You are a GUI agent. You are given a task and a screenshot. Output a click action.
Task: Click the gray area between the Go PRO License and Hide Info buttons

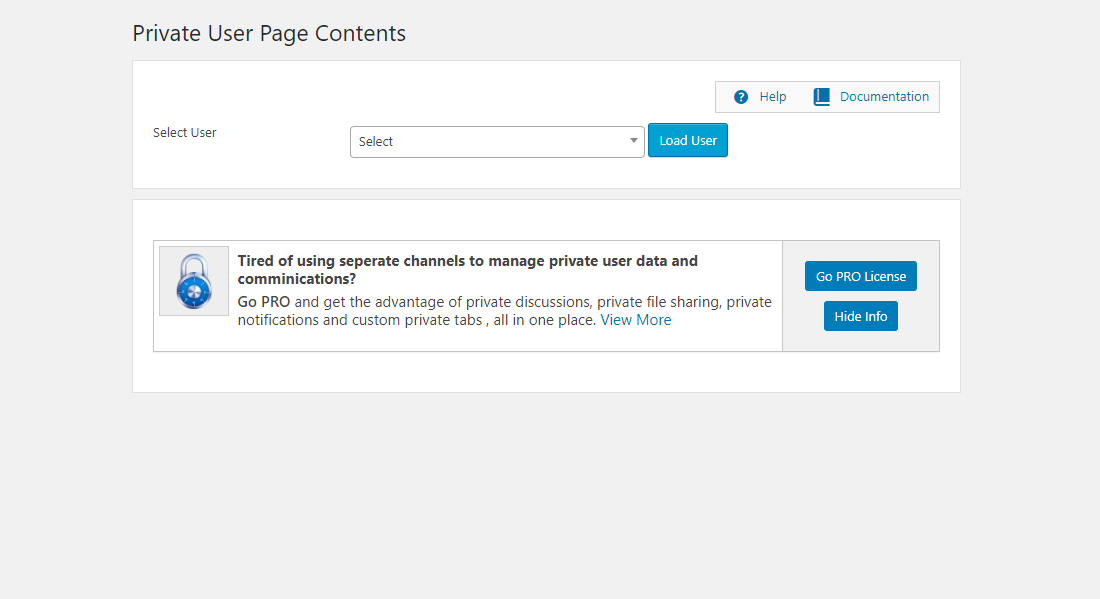(x=860, y=296)
